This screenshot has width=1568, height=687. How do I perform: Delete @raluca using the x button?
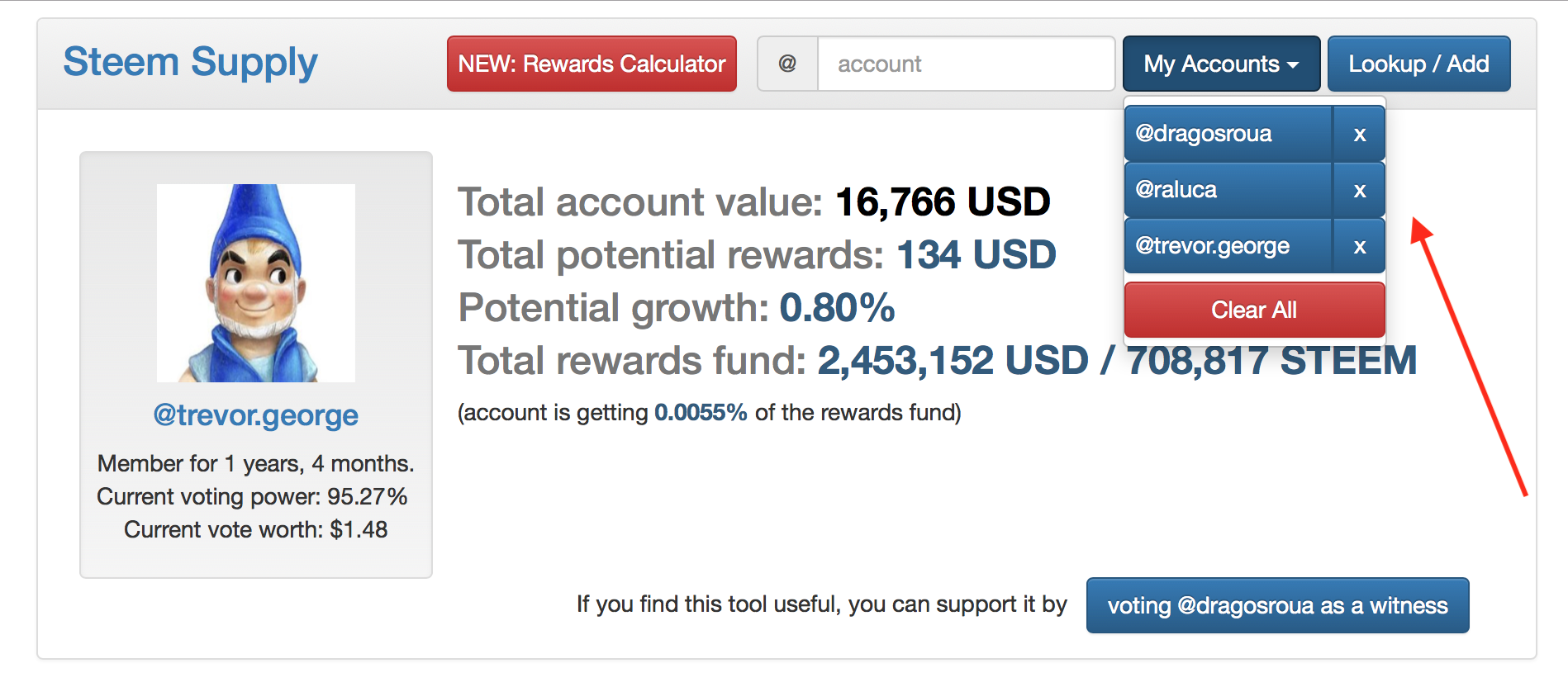(1359, 190)
